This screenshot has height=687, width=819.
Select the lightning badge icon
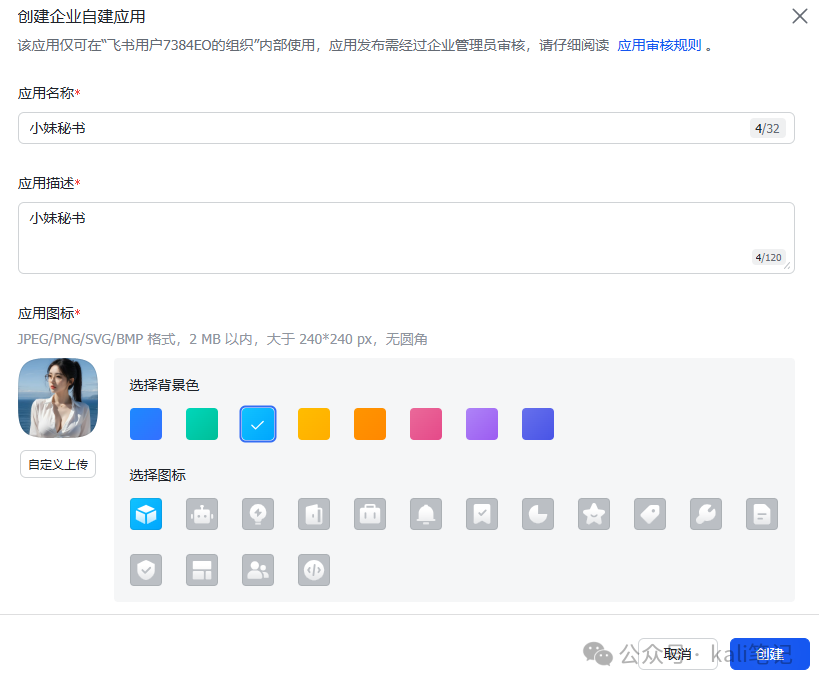pyautogui.click(x=257, y=513)
